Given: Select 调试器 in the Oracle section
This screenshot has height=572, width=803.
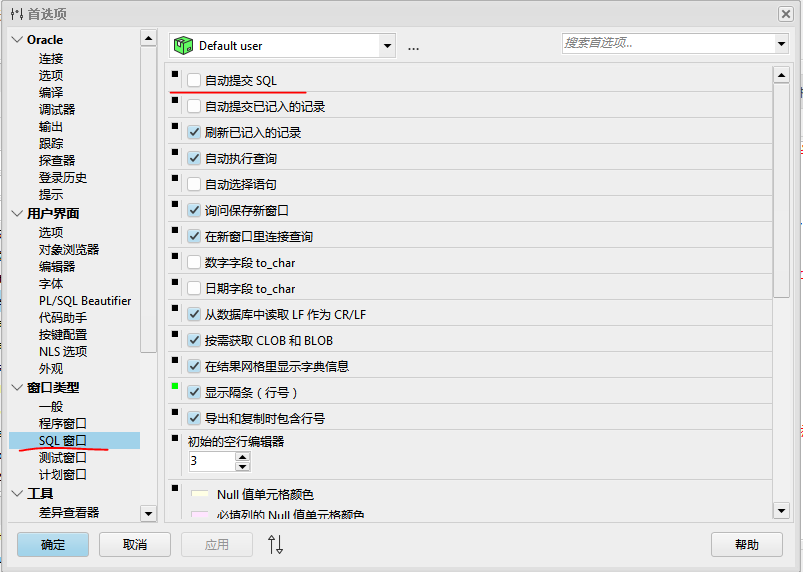Looking at the screenshot, I should click(57, 109).
